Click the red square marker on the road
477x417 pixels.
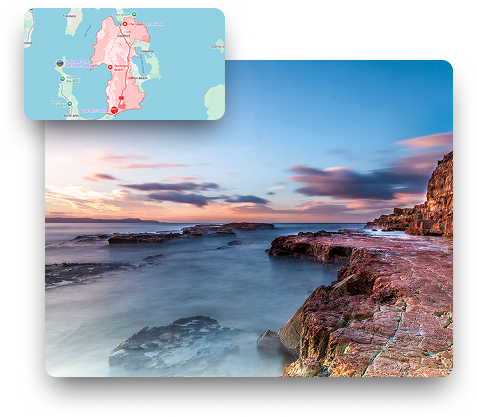121,98
